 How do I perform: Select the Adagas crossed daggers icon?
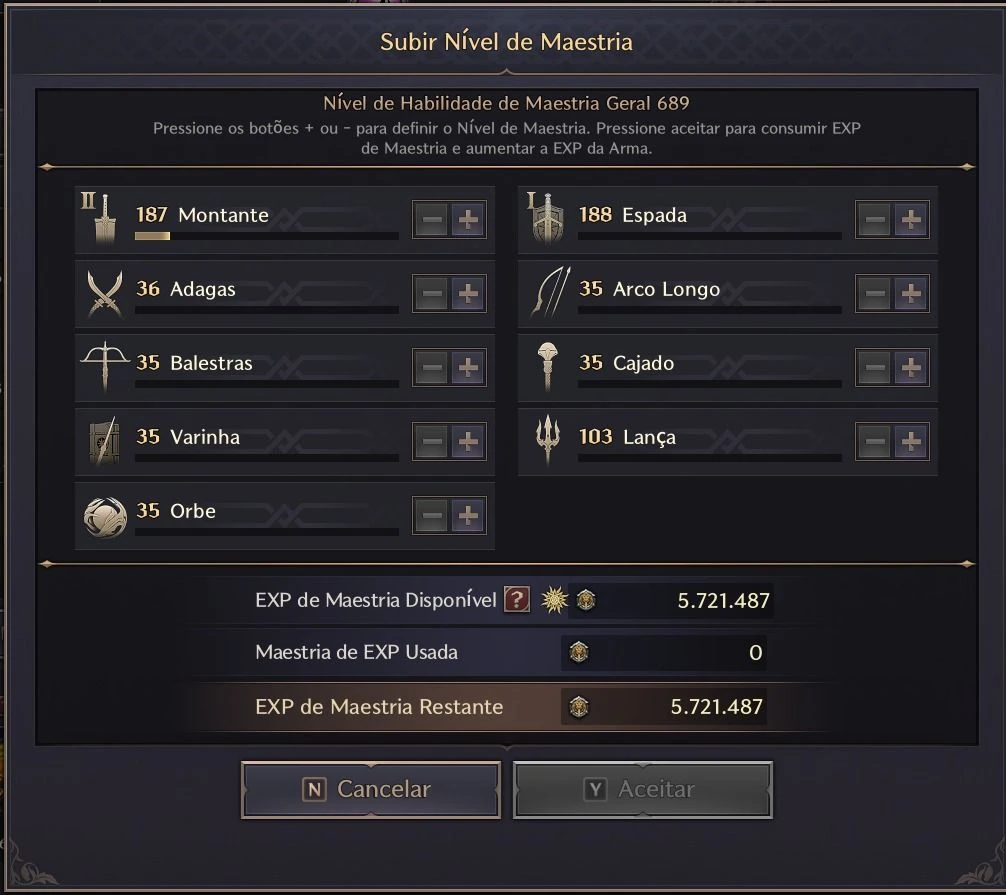(104, 292)
